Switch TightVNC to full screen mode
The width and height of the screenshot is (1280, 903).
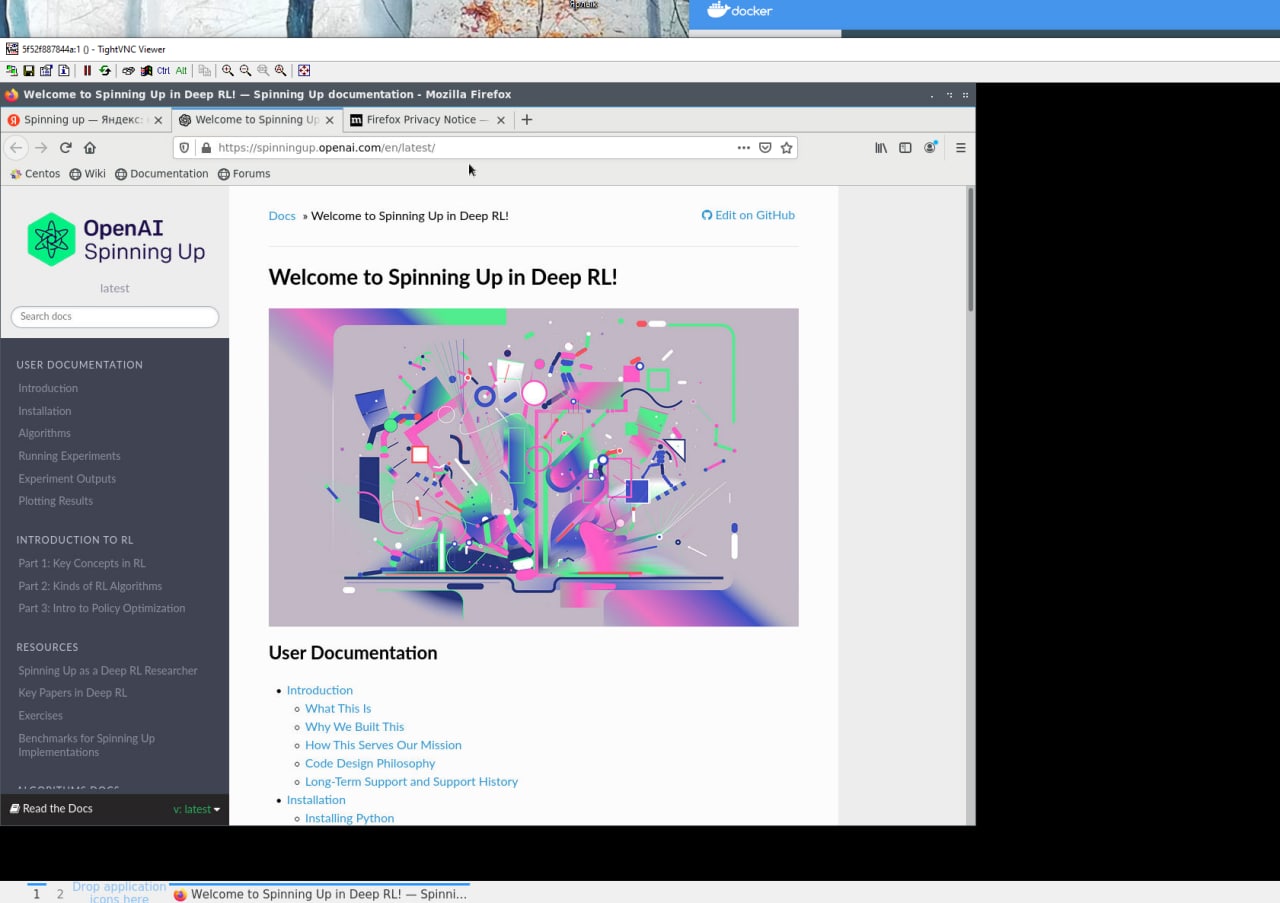click(x=304, y=71)
